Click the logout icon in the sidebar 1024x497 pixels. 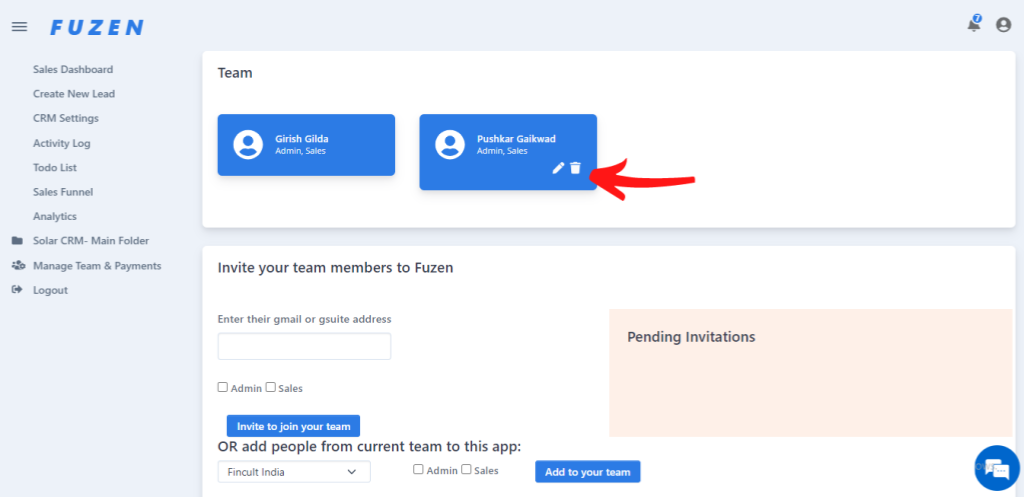[18, 290]
